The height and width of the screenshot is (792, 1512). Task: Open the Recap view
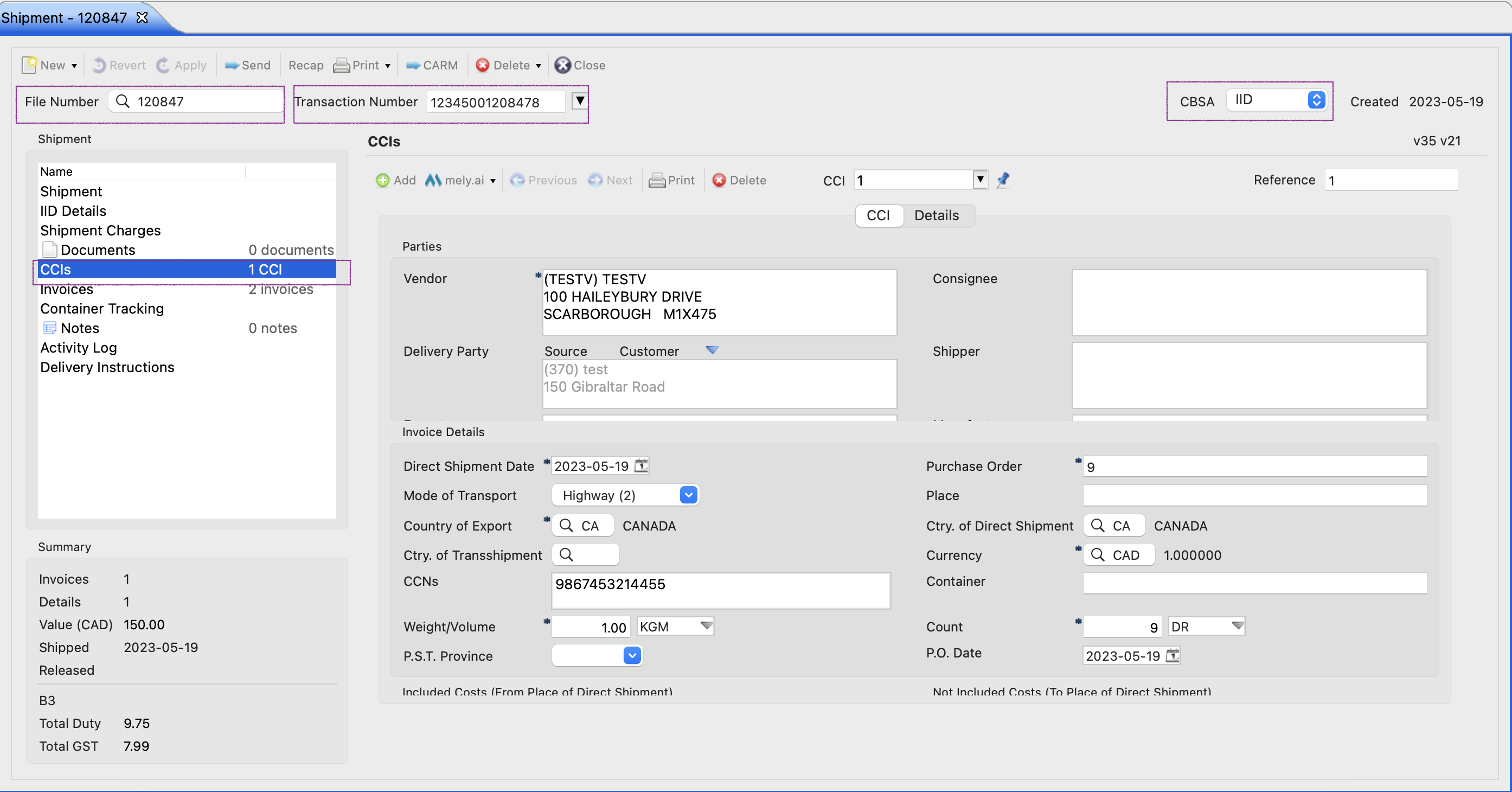pos(306,65)
